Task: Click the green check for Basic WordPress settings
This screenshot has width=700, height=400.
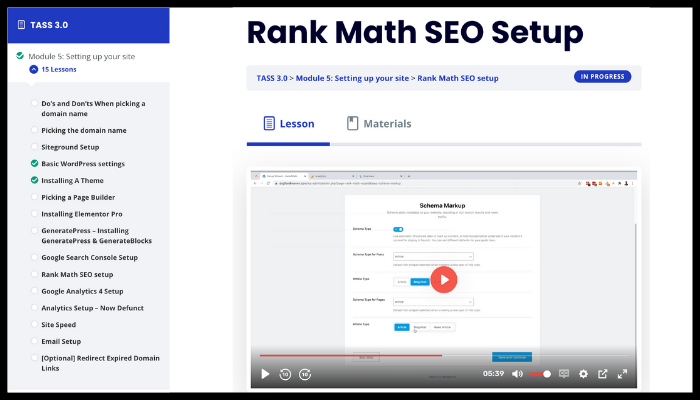Action: 34,163
